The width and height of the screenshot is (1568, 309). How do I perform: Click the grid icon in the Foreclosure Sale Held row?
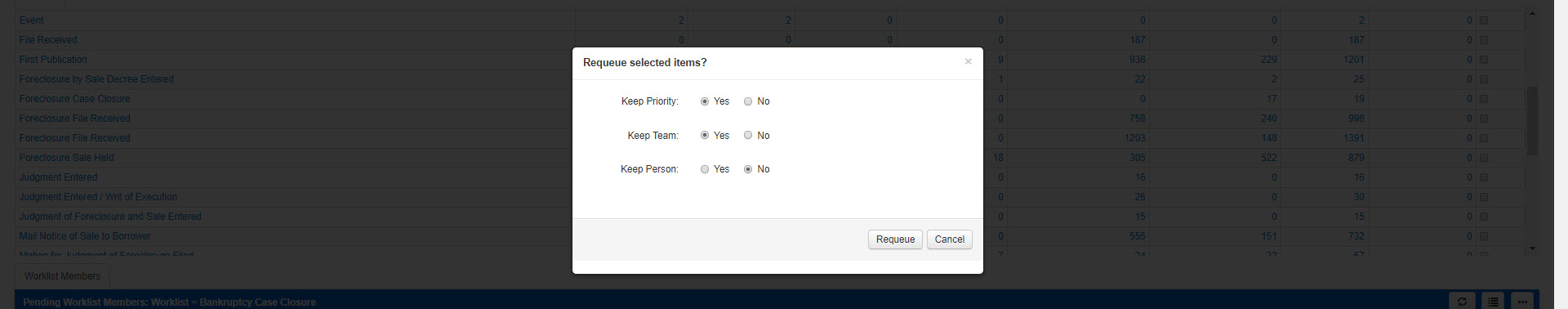(x=1484, y=158)
